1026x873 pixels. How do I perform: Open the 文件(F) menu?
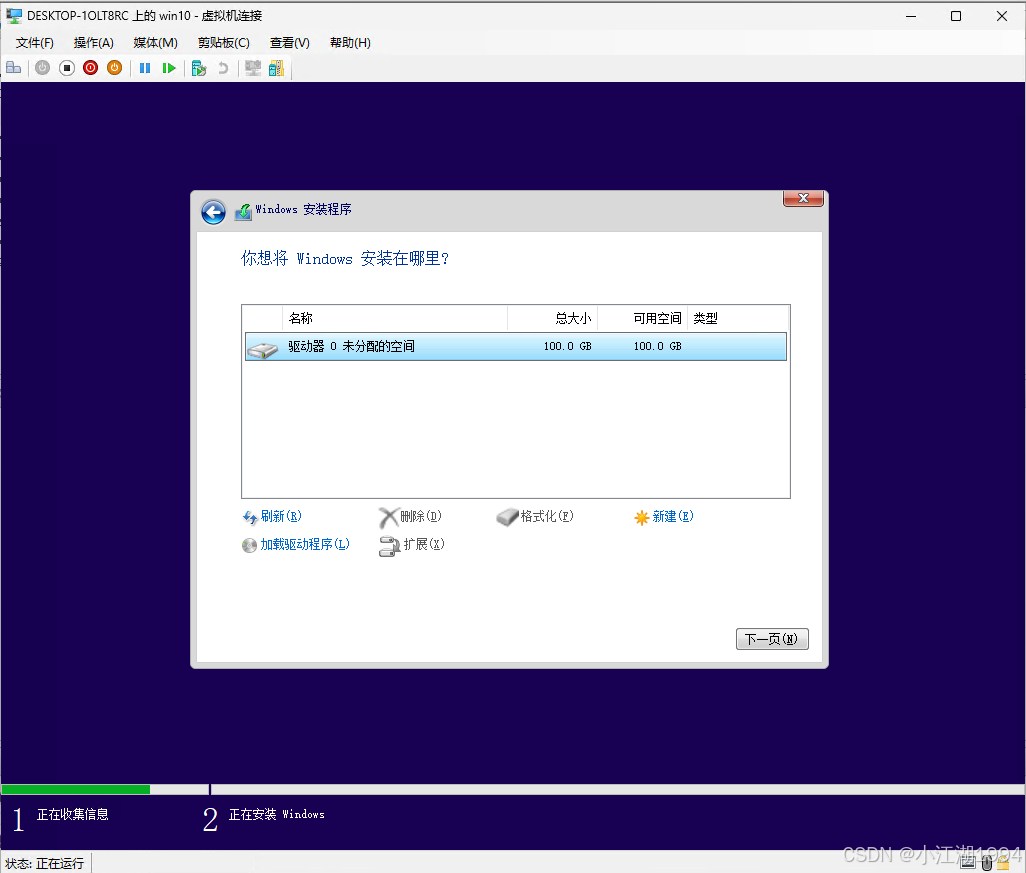pyautogui.click(x=35, y=43)
